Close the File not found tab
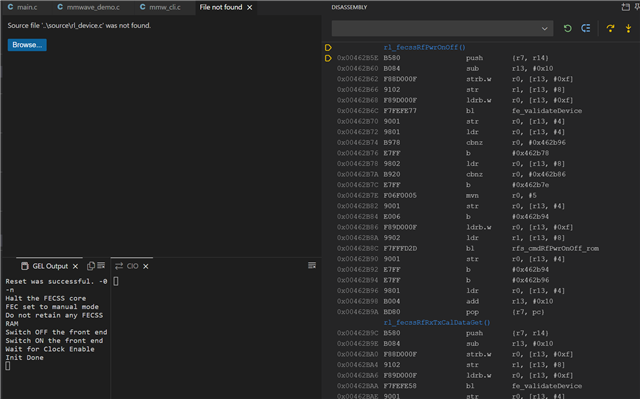 (x=249, y=7)
